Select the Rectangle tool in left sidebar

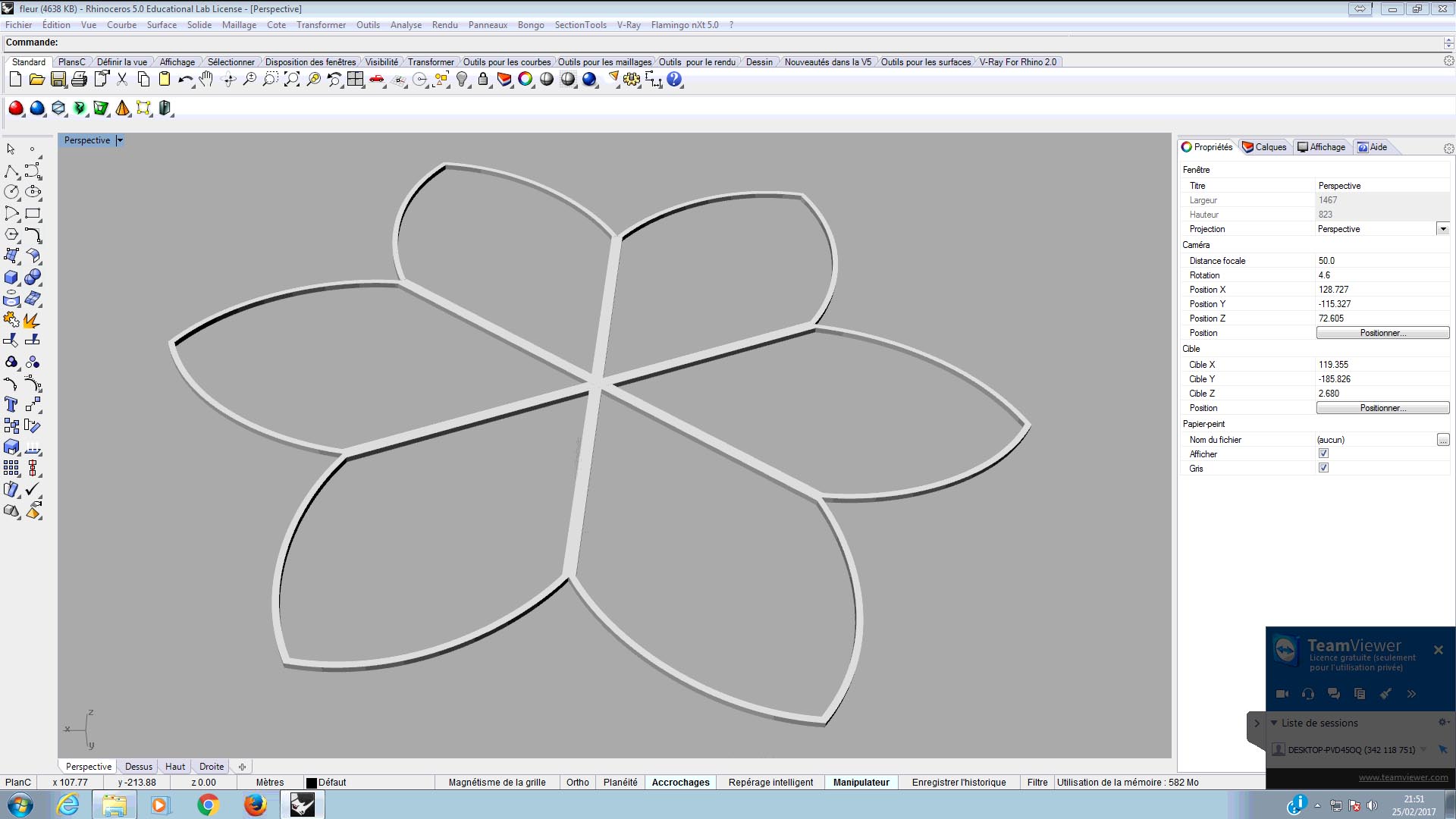pyautogui.click(x=33, y=214)
